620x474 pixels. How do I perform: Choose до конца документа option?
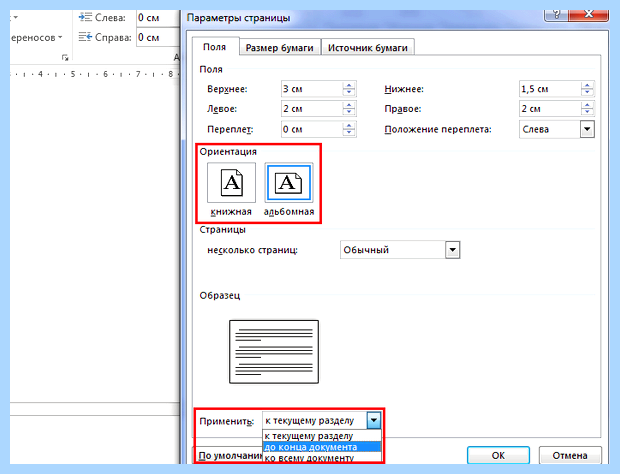[x=322, y=447]
